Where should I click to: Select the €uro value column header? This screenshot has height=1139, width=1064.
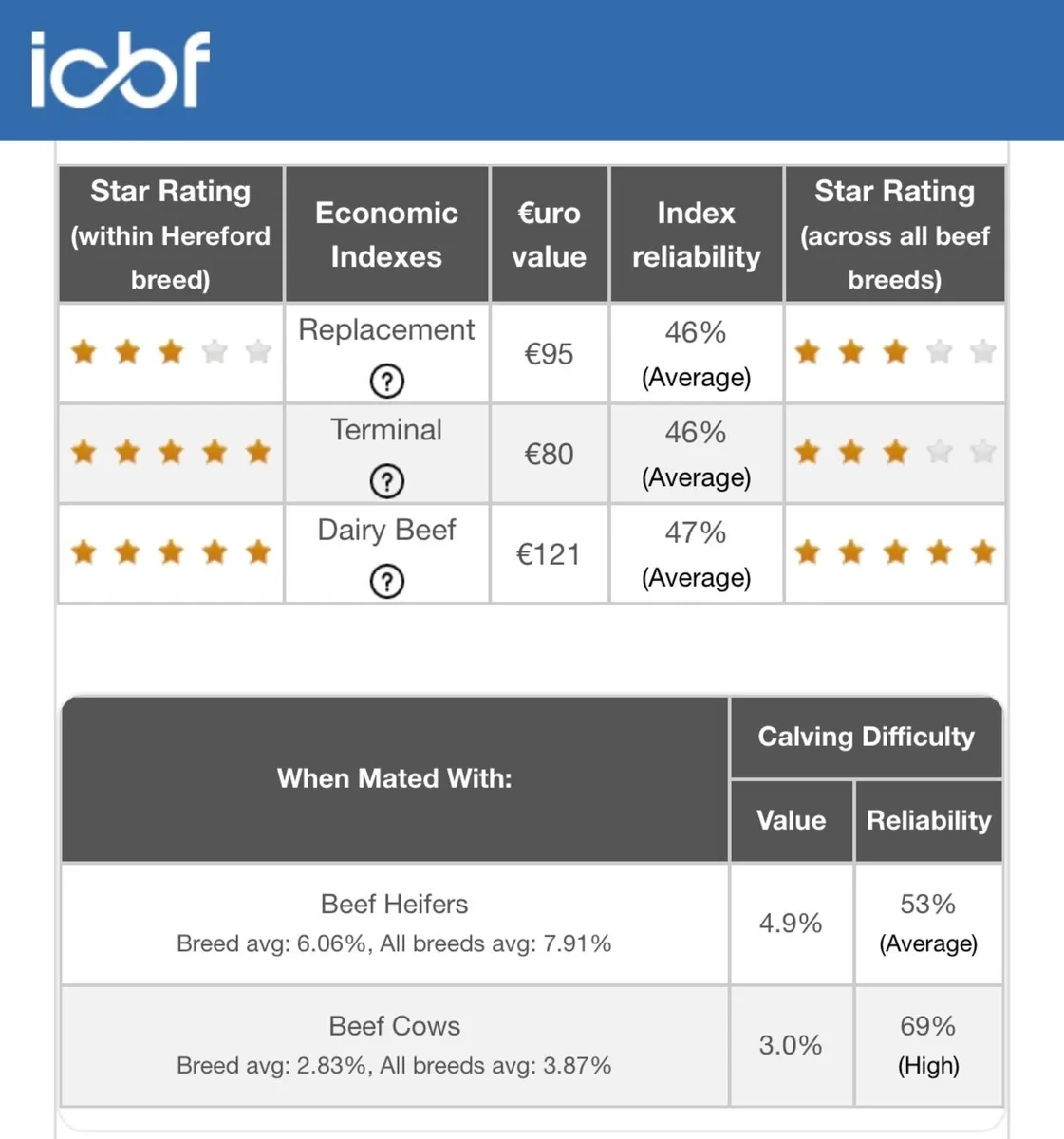[x=549, y=234]
